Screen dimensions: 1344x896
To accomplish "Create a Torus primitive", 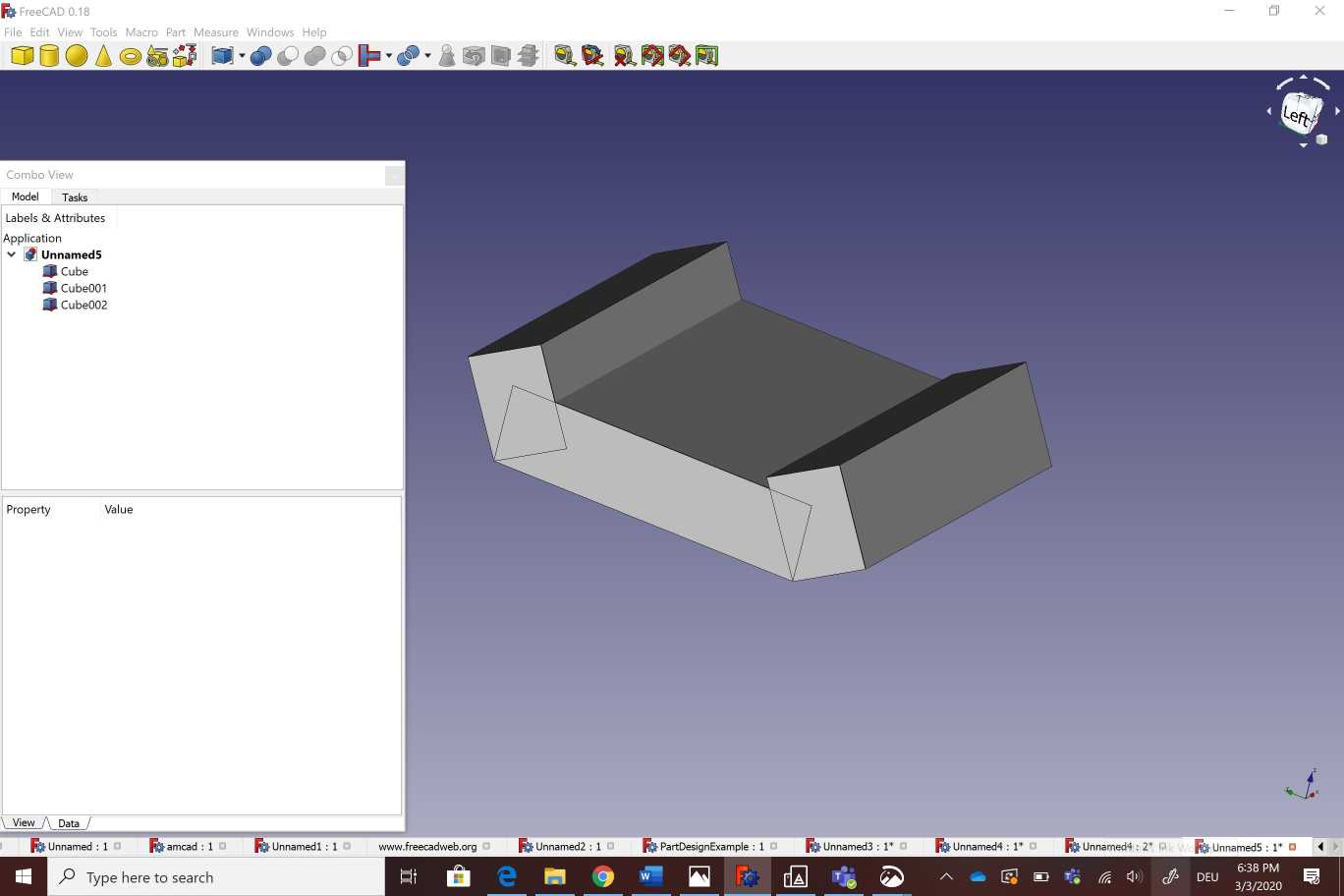I will 130,57.
